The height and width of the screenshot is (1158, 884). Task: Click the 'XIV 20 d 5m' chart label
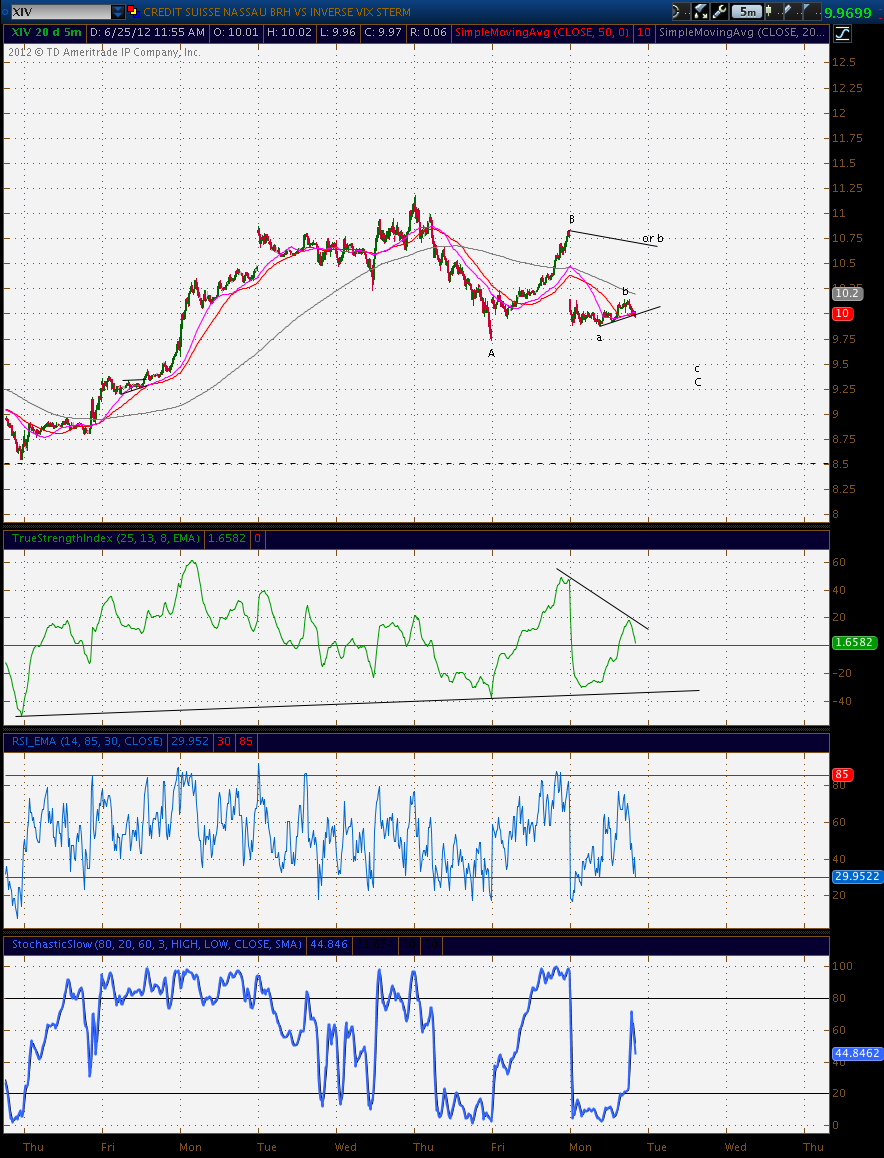[46, 32]
